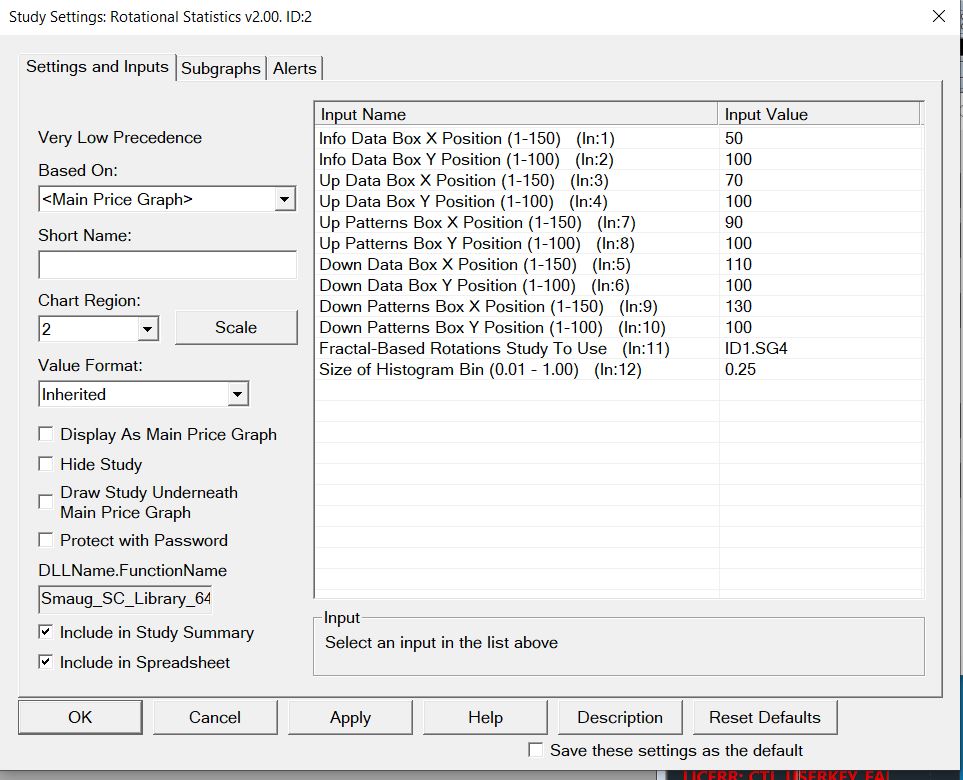Viewport: 963px width, 780px height.
Task: Open Help for this study
Action: (x=485, y=717)
